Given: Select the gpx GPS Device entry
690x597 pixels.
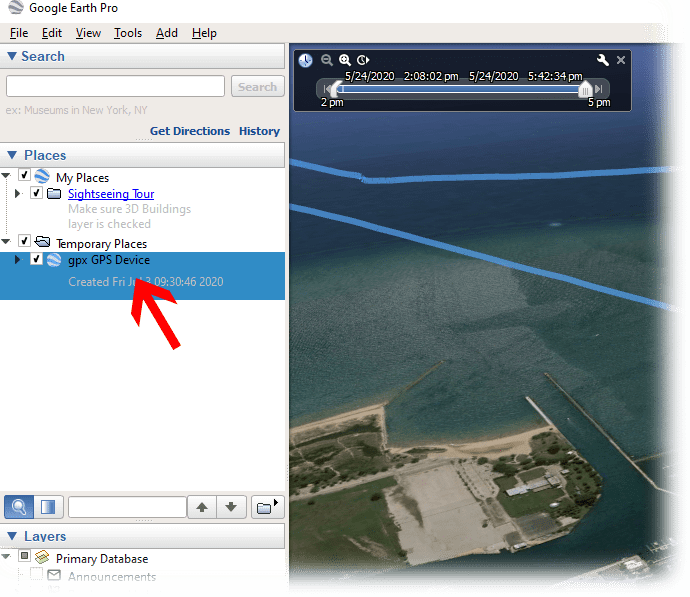Looking at the screenshot, I should tap(142, 276).
